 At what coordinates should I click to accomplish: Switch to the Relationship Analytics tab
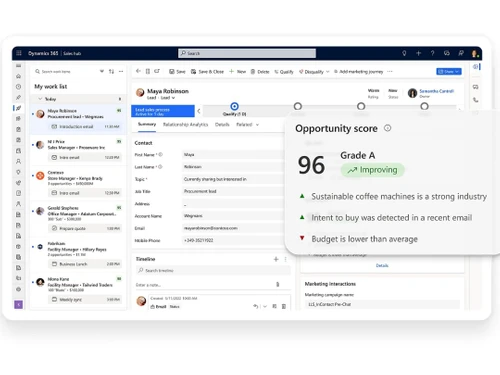point(185,125)
